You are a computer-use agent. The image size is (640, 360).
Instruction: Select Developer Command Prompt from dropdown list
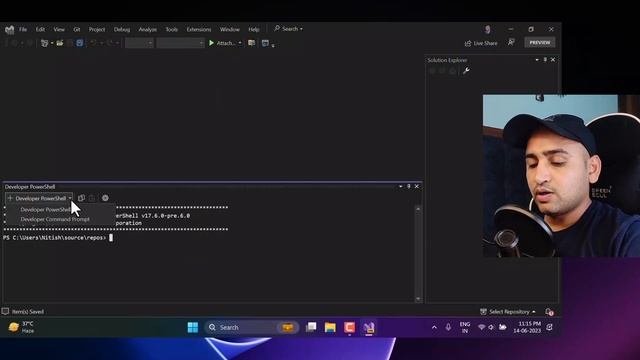click(55, 219)
